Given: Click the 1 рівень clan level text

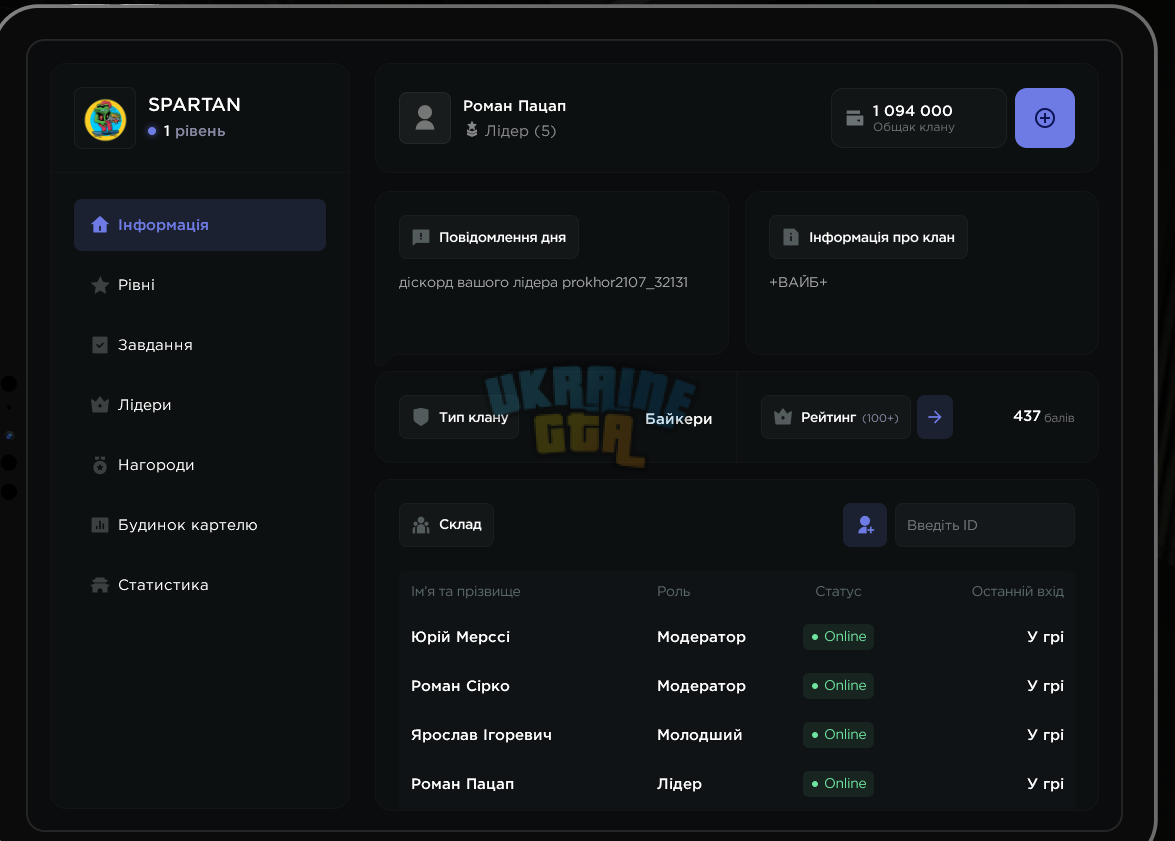Looking at the screenshot, I should [x=194, y=130].
